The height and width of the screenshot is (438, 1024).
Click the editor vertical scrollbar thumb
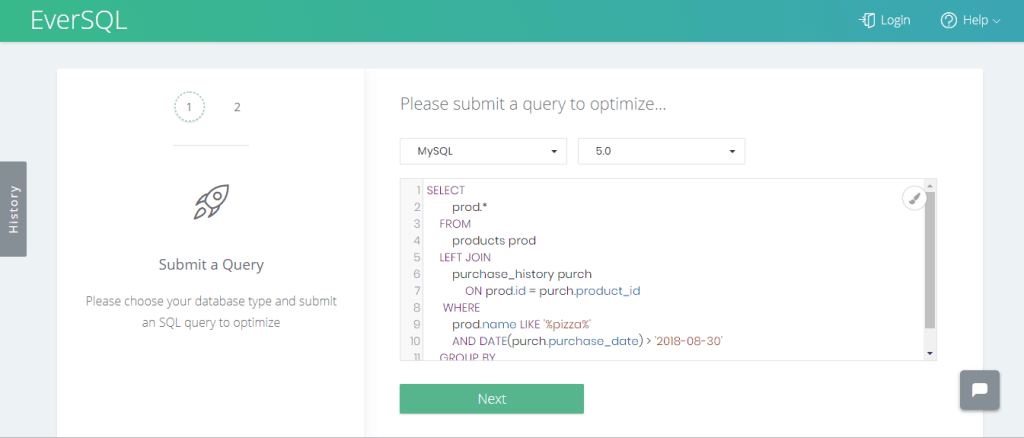(930, 260)
